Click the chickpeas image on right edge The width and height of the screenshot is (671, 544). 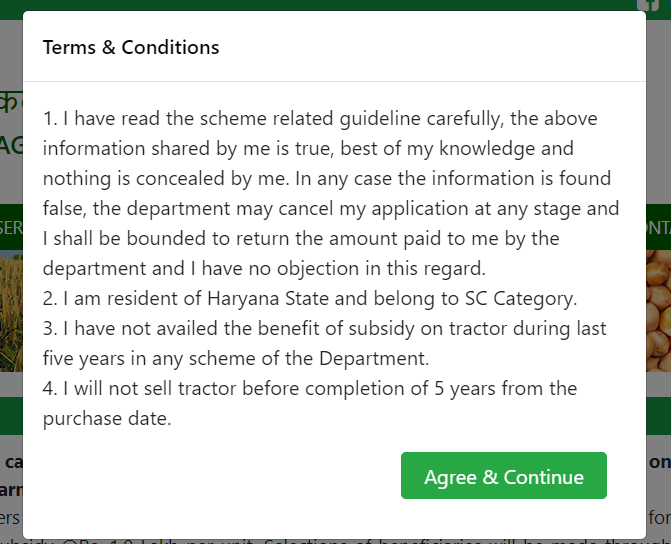click(x=659, y=311)
